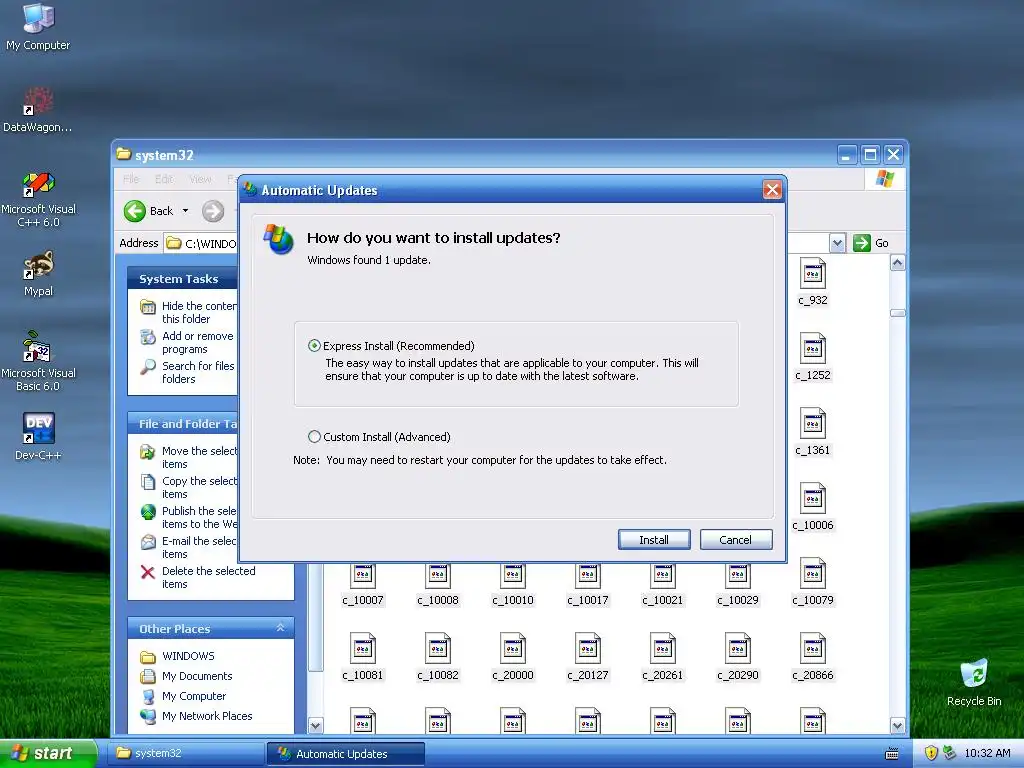Select the c_10081 file

click(362, 657)
